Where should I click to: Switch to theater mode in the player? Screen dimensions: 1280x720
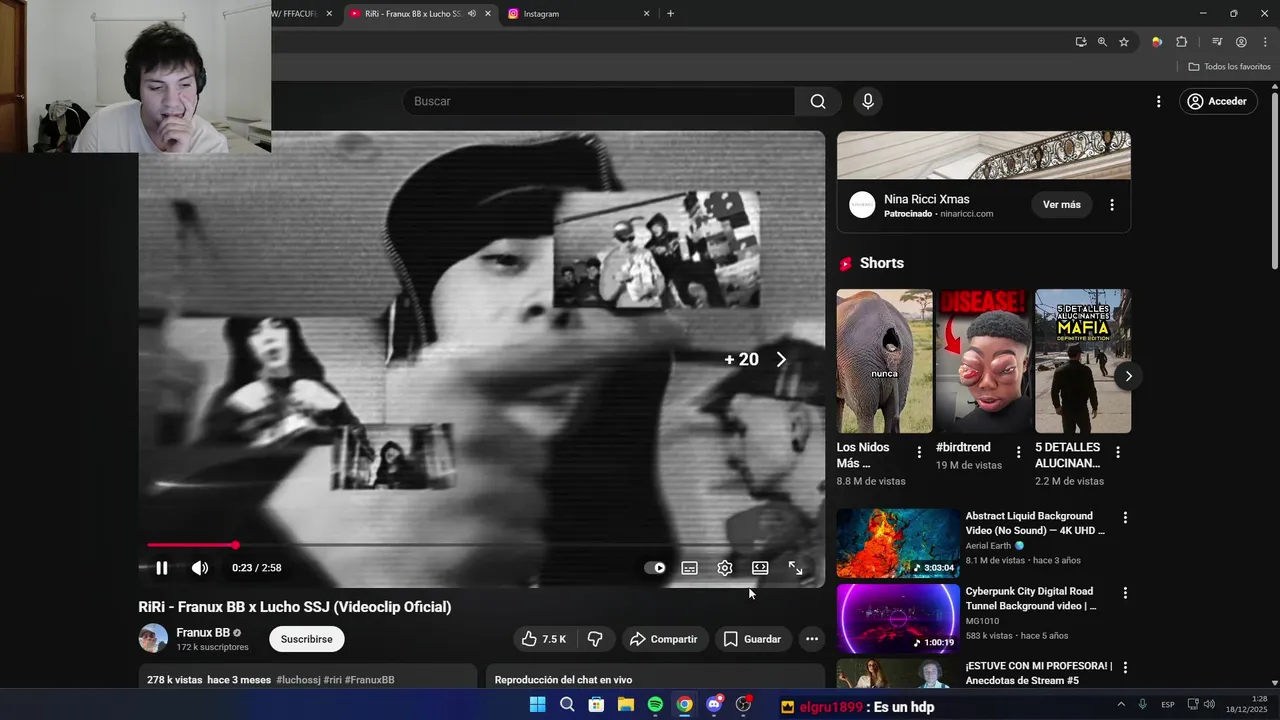point(760,568)
